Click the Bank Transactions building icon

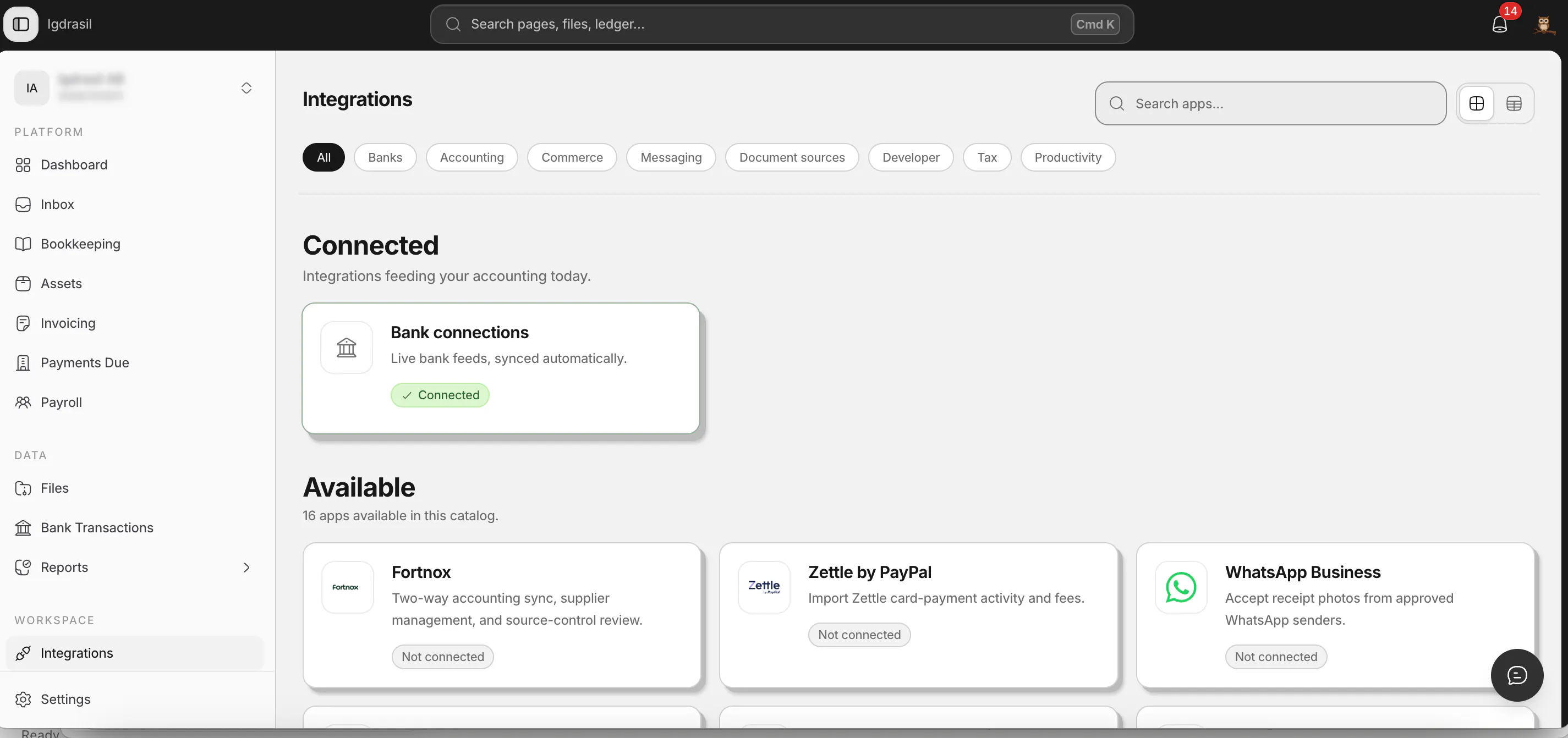click(x=23, y=527)
